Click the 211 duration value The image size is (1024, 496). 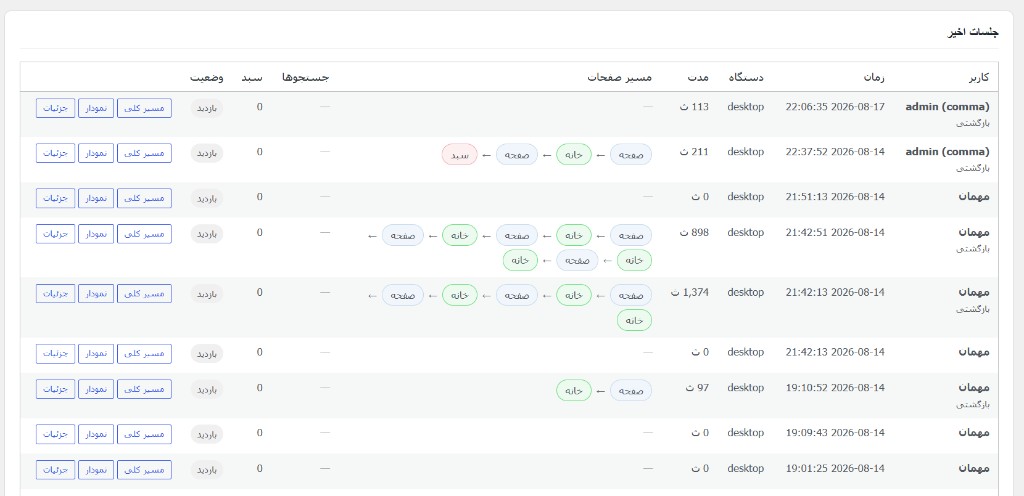tap(695, 152)
